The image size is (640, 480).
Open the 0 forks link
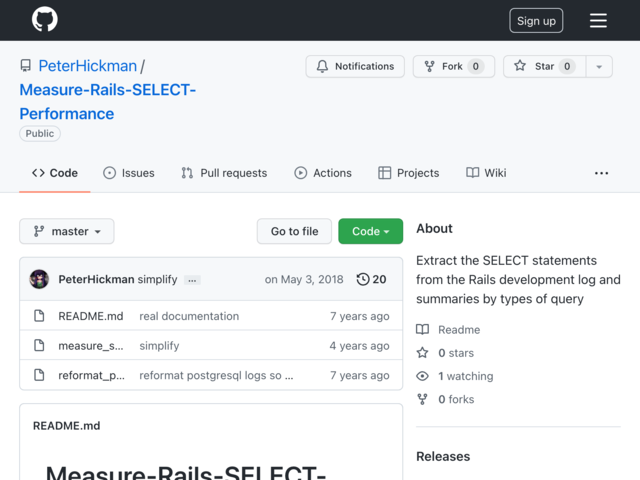pos(456,399)
